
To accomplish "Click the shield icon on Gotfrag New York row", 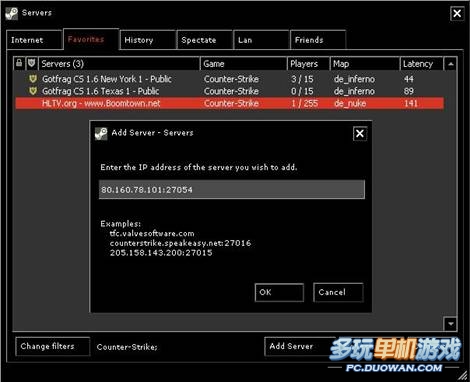I will pyautogui.click(x=33, y=79).
